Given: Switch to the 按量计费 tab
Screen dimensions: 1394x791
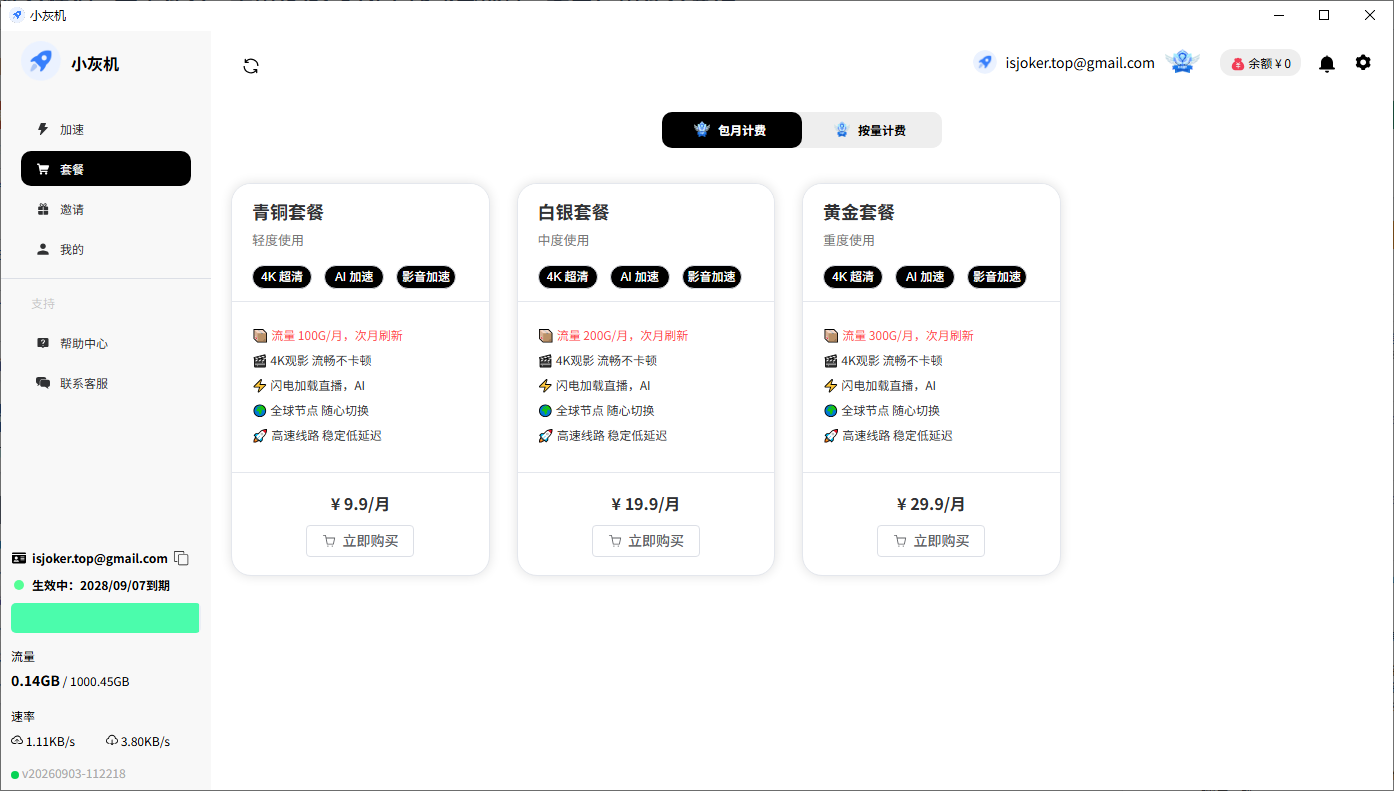Looking at the screenshot, I should pyautogui.click(x=872, y=130).
